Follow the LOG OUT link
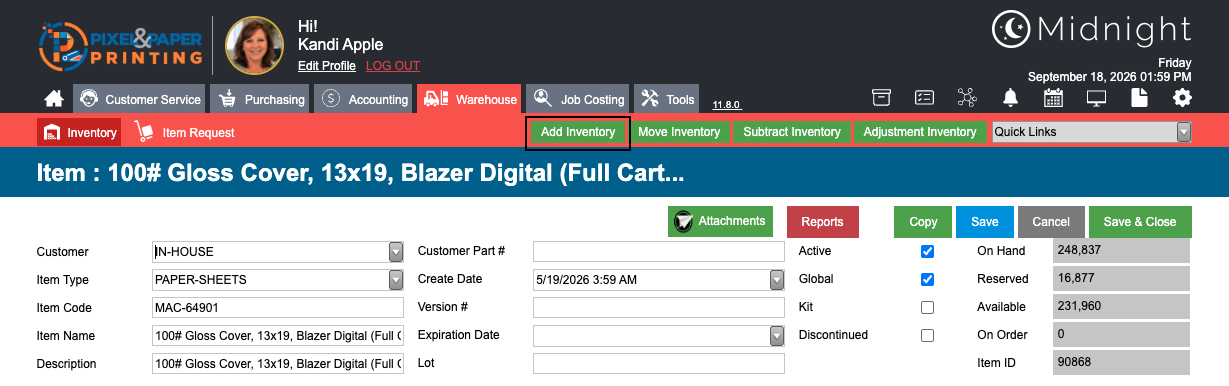This screenshot has height=386, width=1229. coord(393,66)
